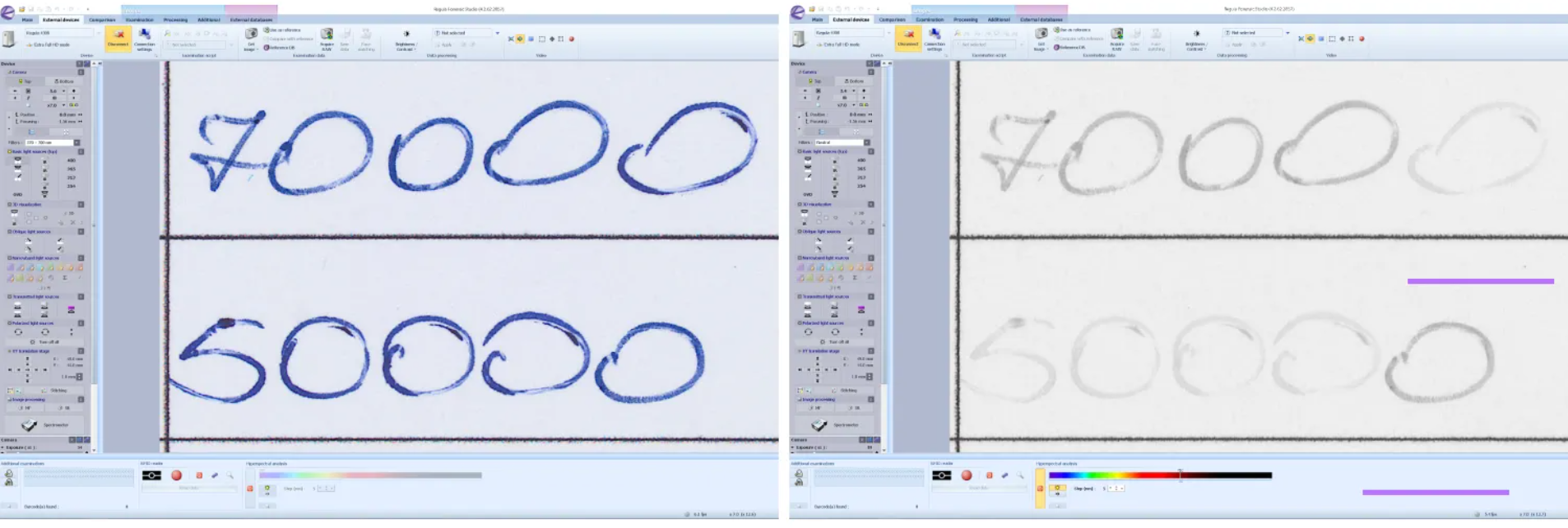Open Connection settings in left window
Screen dimensions: 1568x528
click(x=145, y=39)
